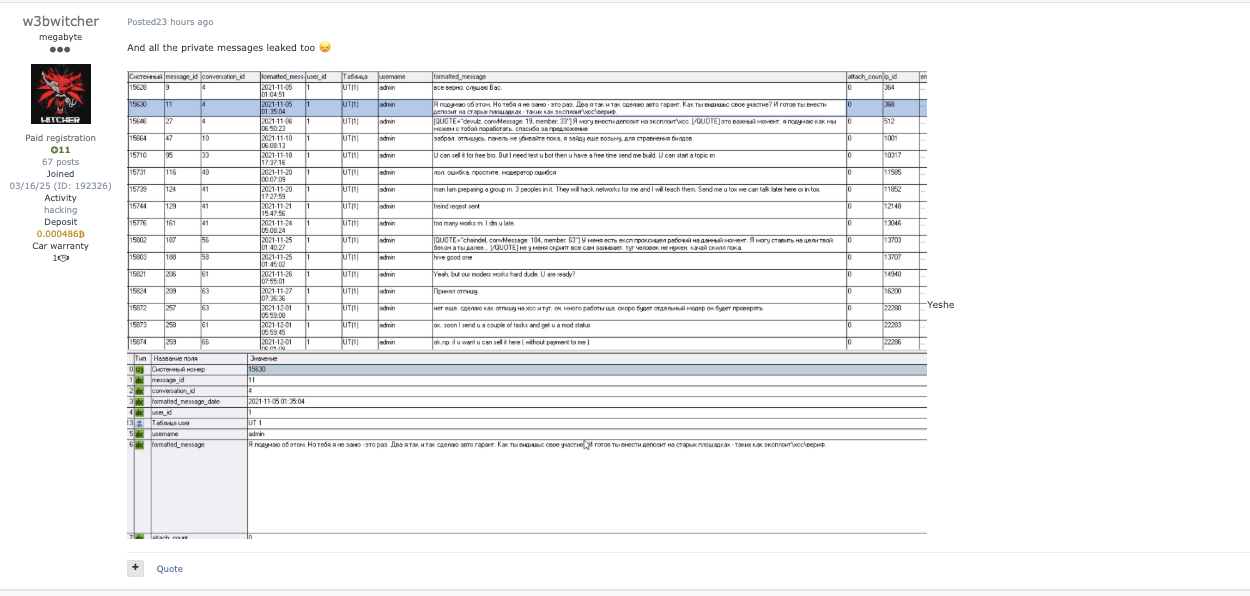Open the leaked messages screenshot image
Viewport: 1250px width, 596px height.
tap(527, 305)
